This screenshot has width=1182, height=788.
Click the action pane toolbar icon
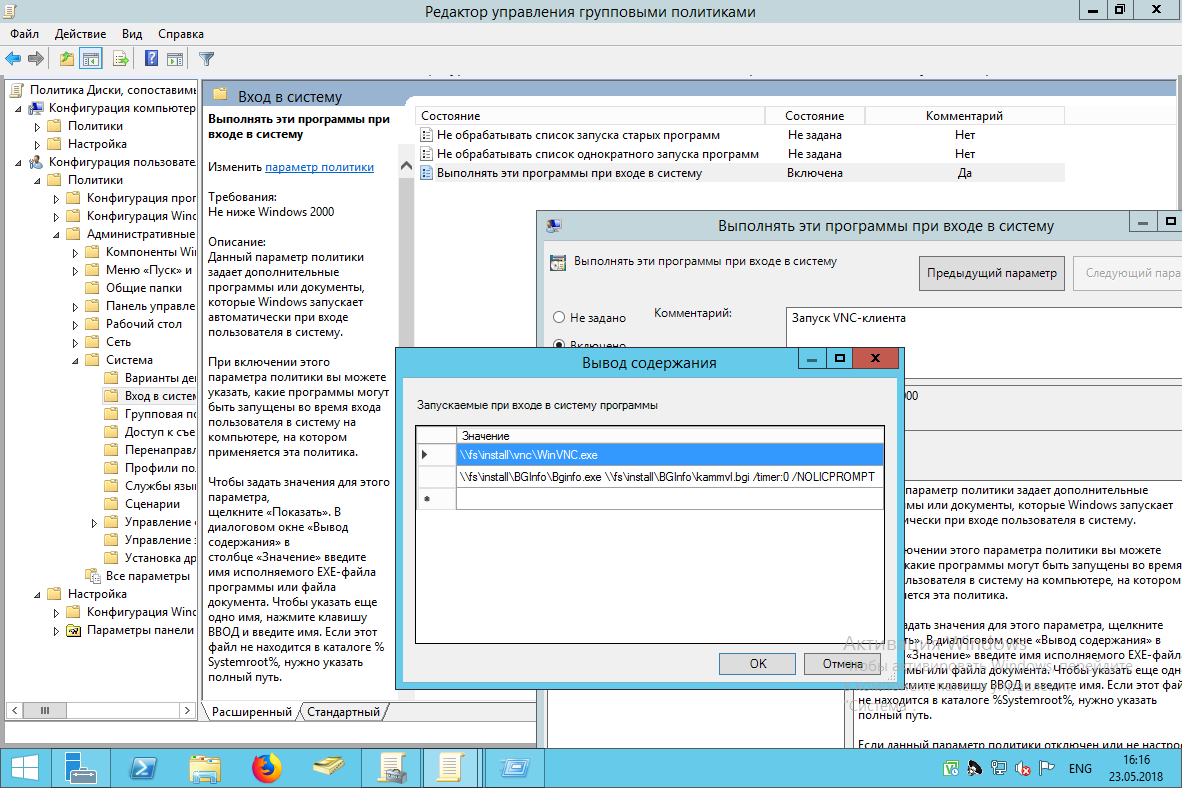tap(175, 59)
